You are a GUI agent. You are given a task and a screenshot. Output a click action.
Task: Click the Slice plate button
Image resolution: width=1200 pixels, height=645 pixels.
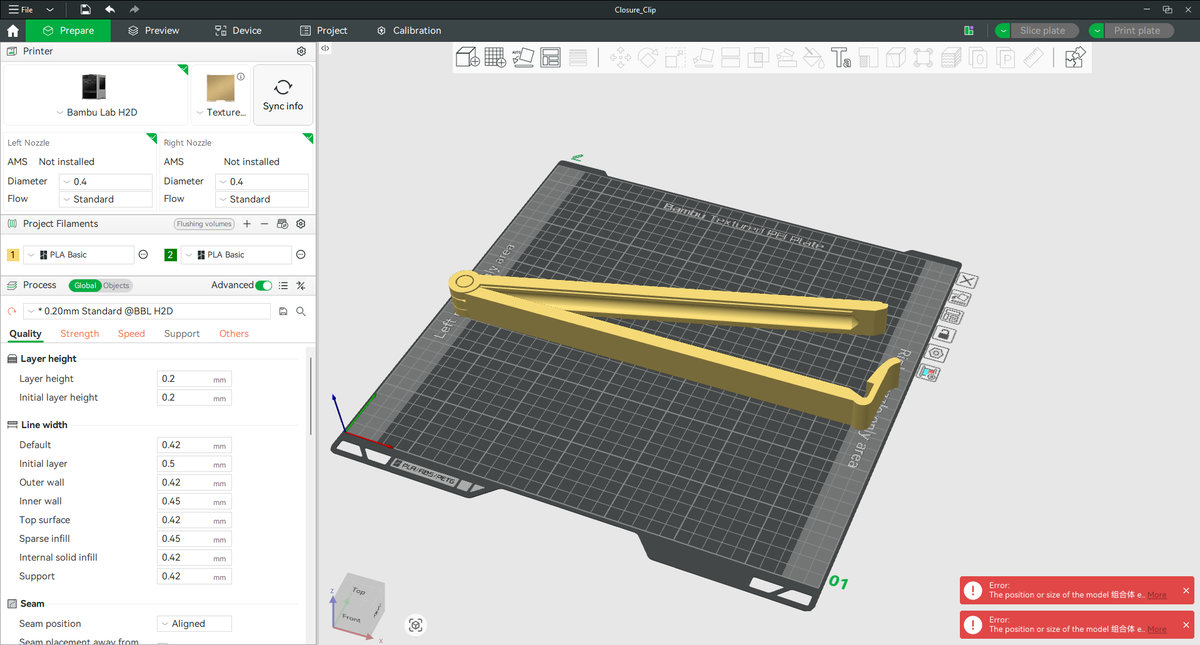tap(1043, 31)
